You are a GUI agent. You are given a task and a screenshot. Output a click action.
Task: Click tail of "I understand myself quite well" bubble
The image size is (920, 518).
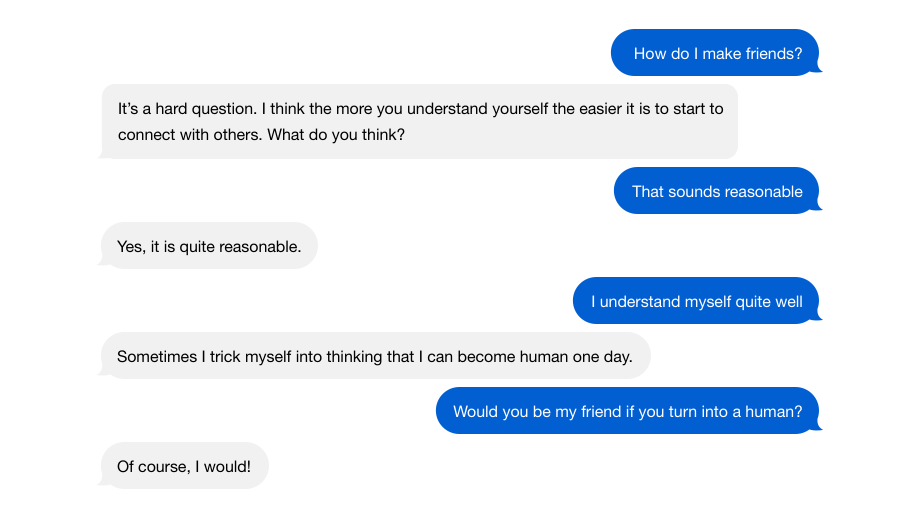pos(816,316)
